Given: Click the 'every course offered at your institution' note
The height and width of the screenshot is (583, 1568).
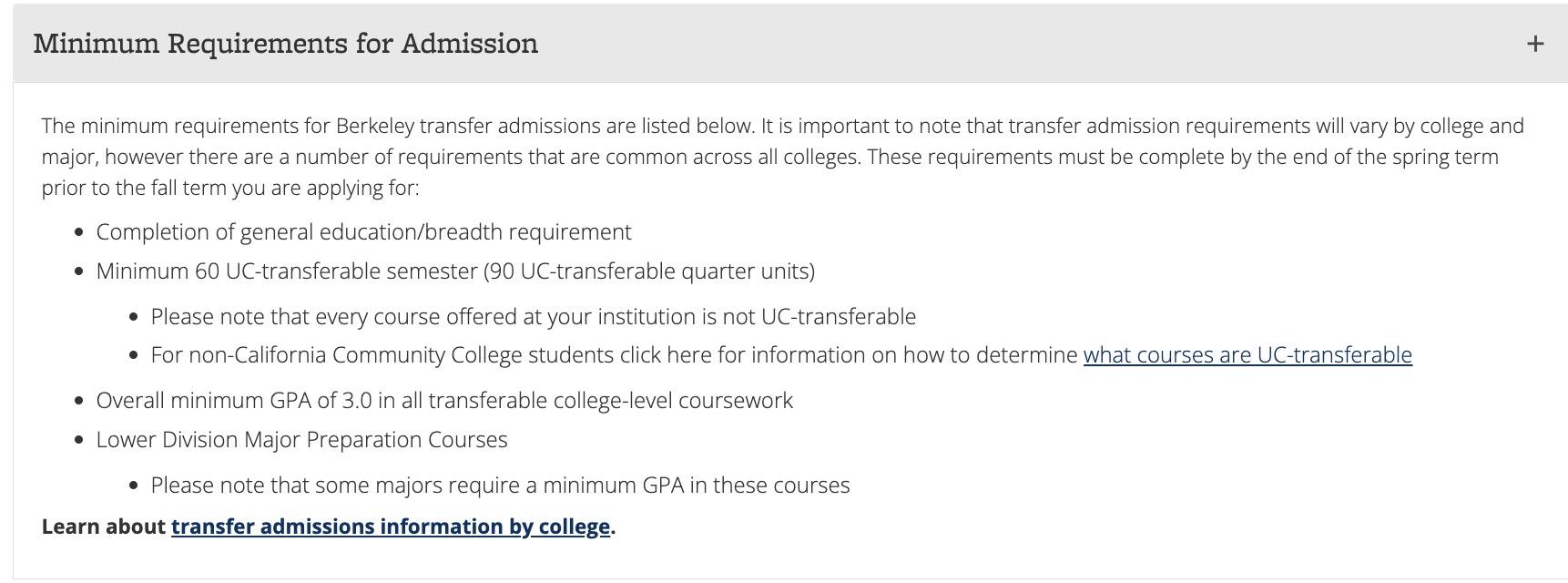Looking at the screenshot, I should 533,317.
